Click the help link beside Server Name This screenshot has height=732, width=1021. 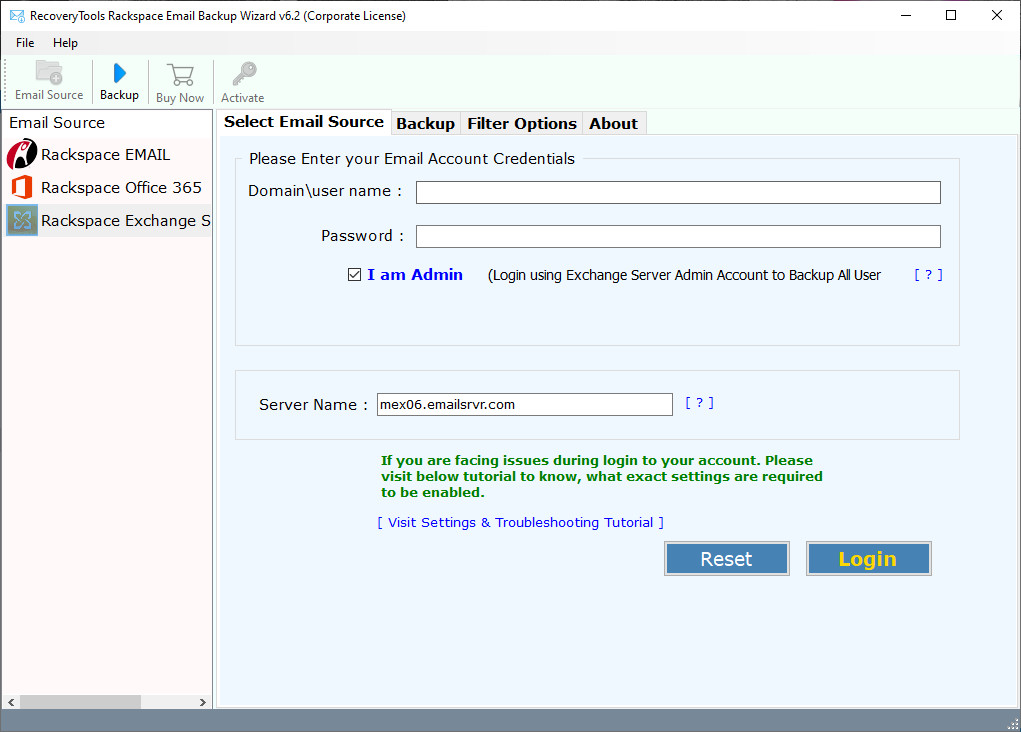click(699, 403)
